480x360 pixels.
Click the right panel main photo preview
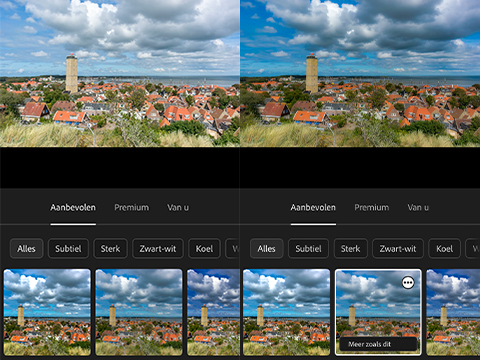tap(360, 73)
